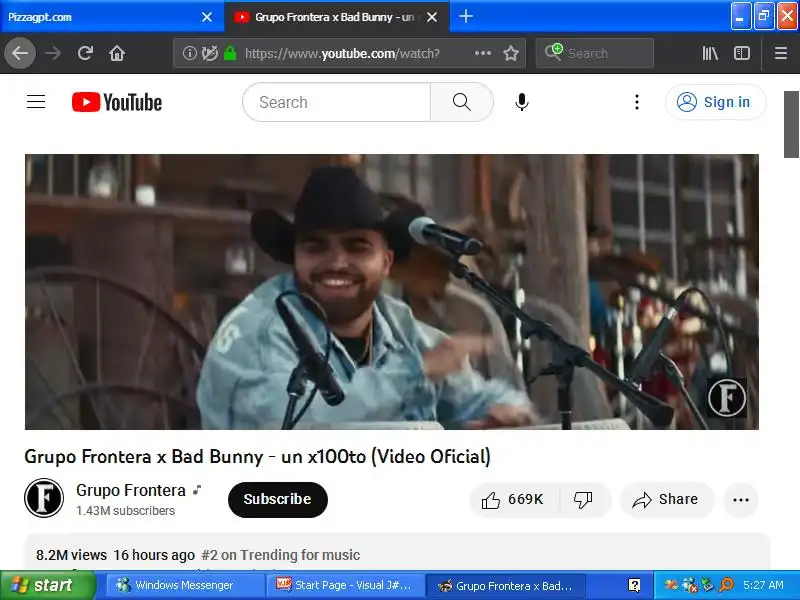Click the first system tray butterfly icon

coord(670,585)
